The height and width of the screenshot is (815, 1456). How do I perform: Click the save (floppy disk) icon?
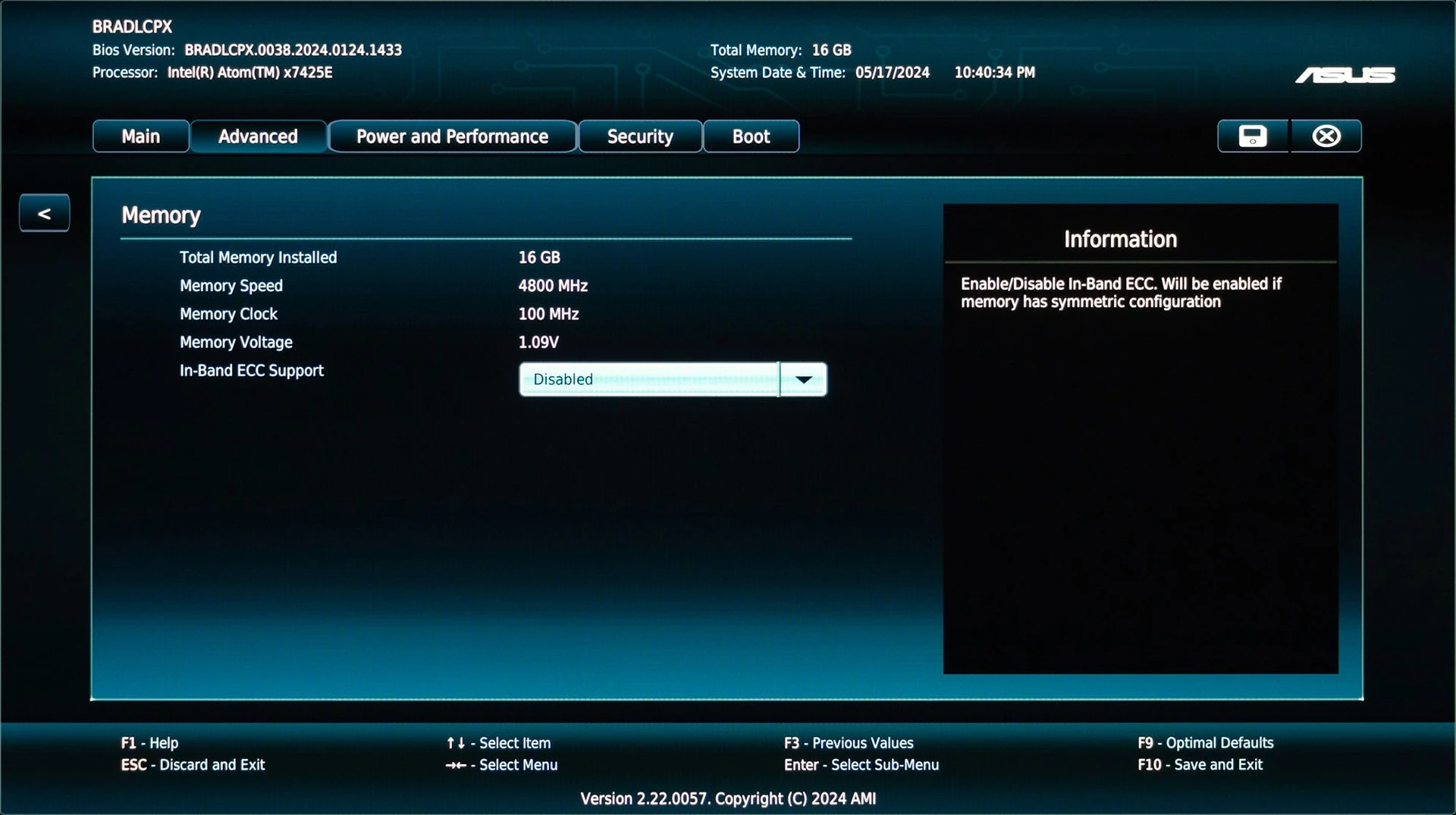[x=1253, y=136]
